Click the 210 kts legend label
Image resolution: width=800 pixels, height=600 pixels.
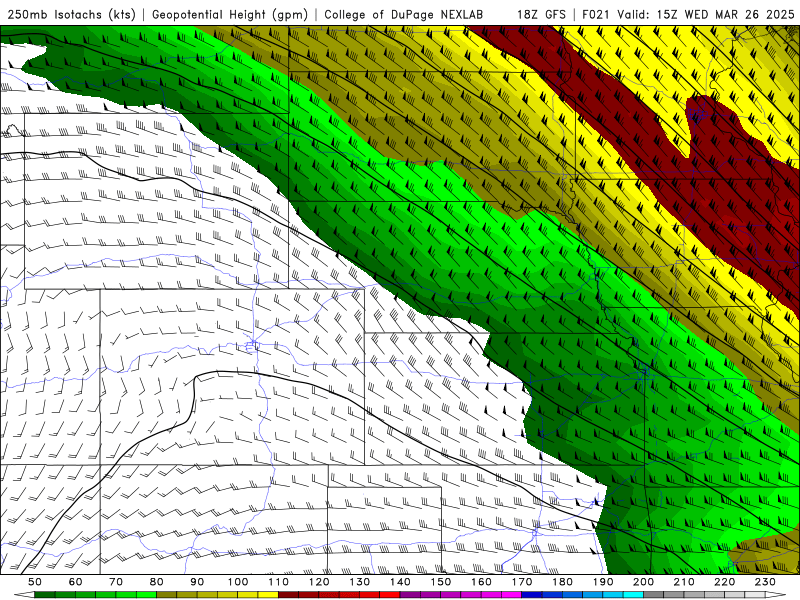[684, 582]
